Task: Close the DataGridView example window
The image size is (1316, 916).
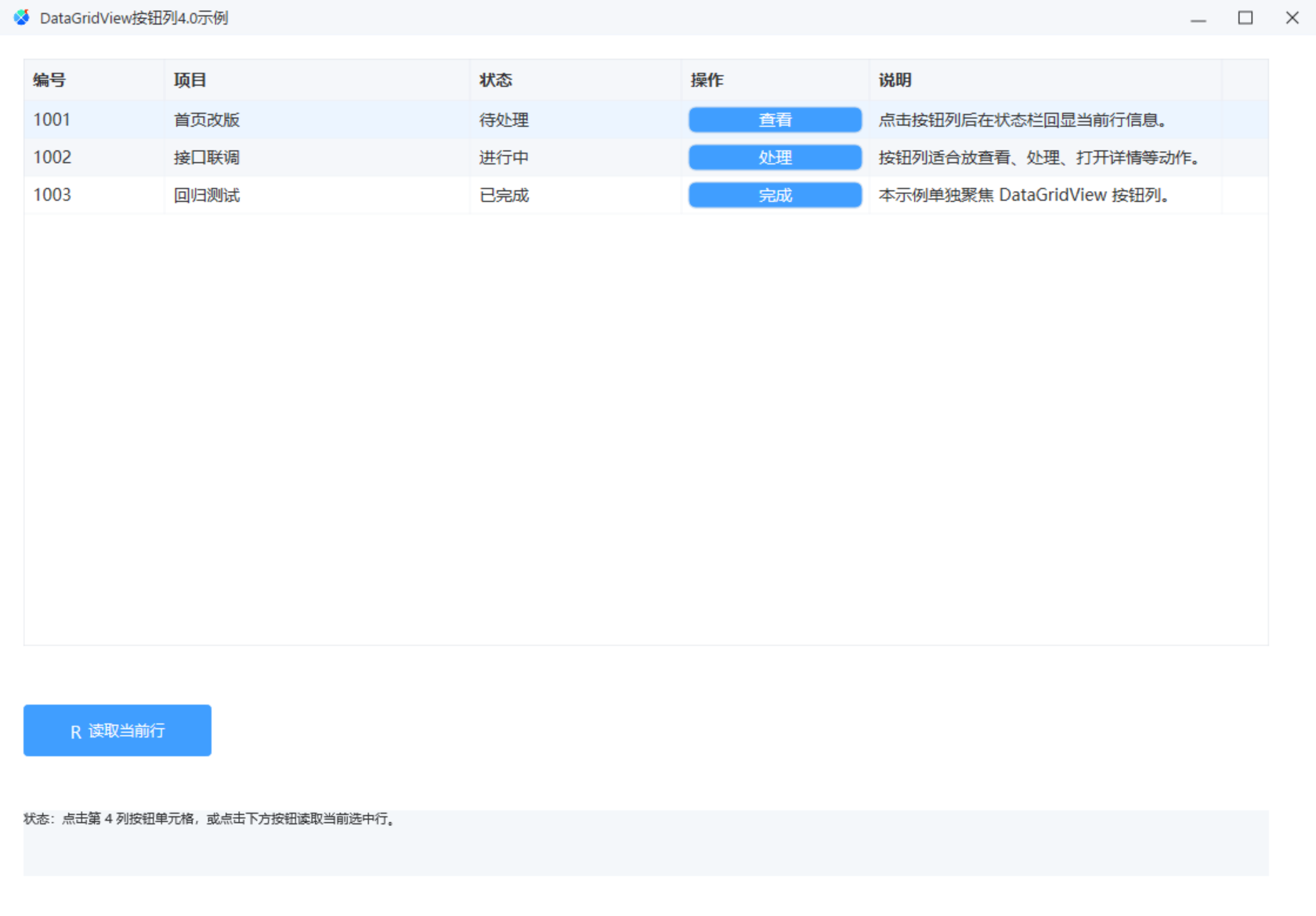Action: (1292, 17)
